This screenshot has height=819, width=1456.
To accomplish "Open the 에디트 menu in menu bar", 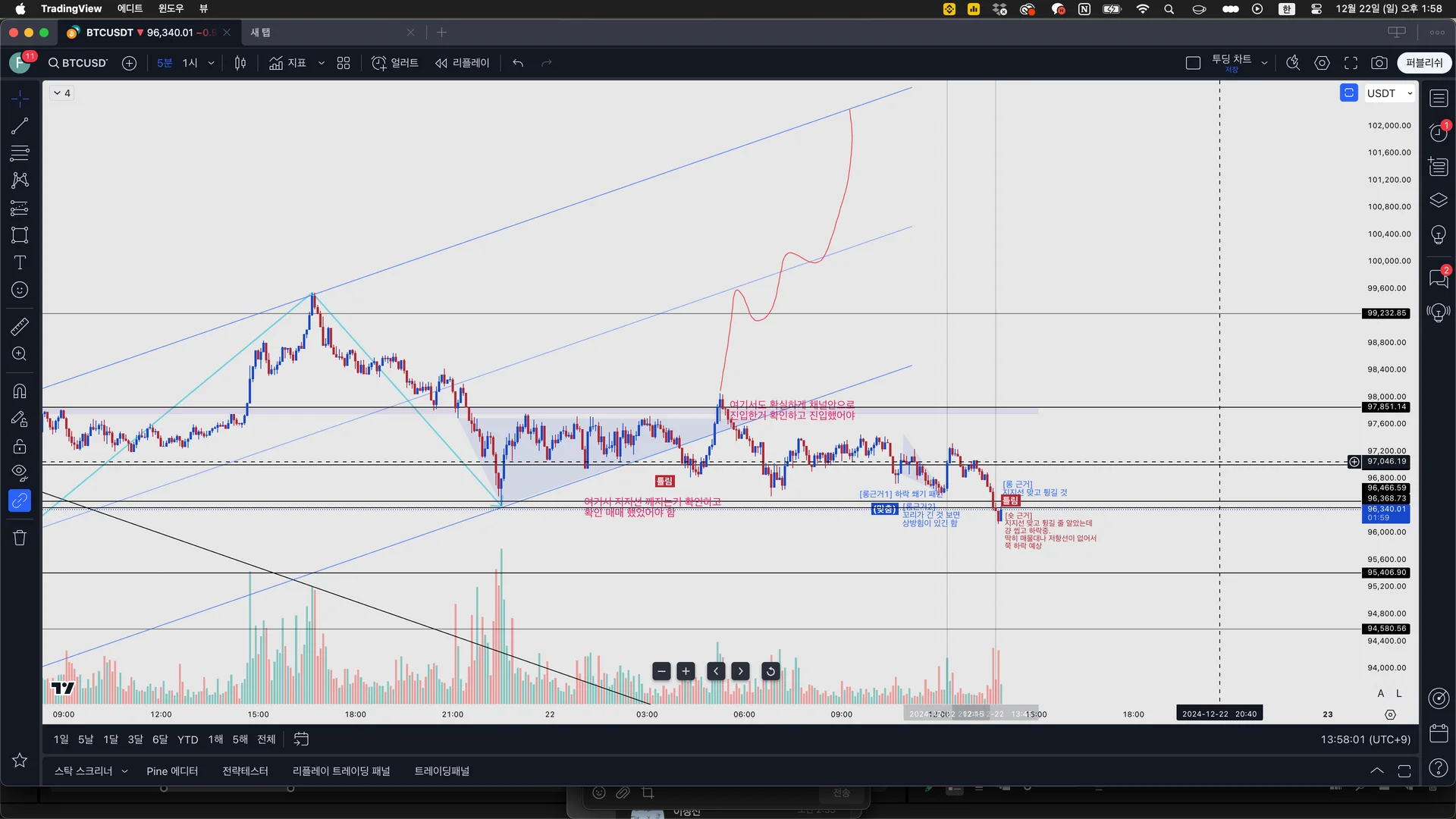I will click(130, 8).
